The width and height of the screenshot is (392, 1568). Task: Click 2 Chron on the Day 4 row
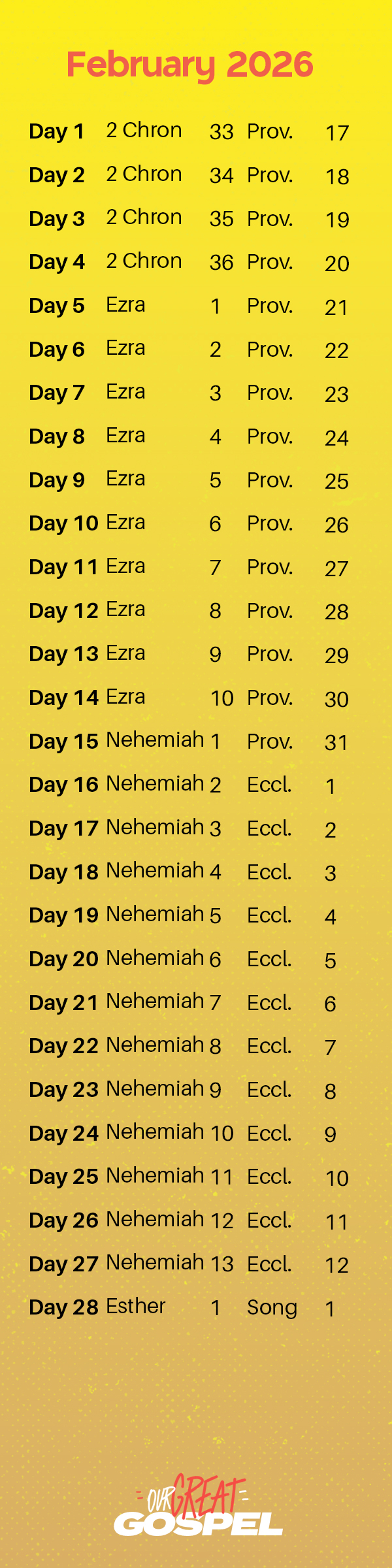(144, 261)
